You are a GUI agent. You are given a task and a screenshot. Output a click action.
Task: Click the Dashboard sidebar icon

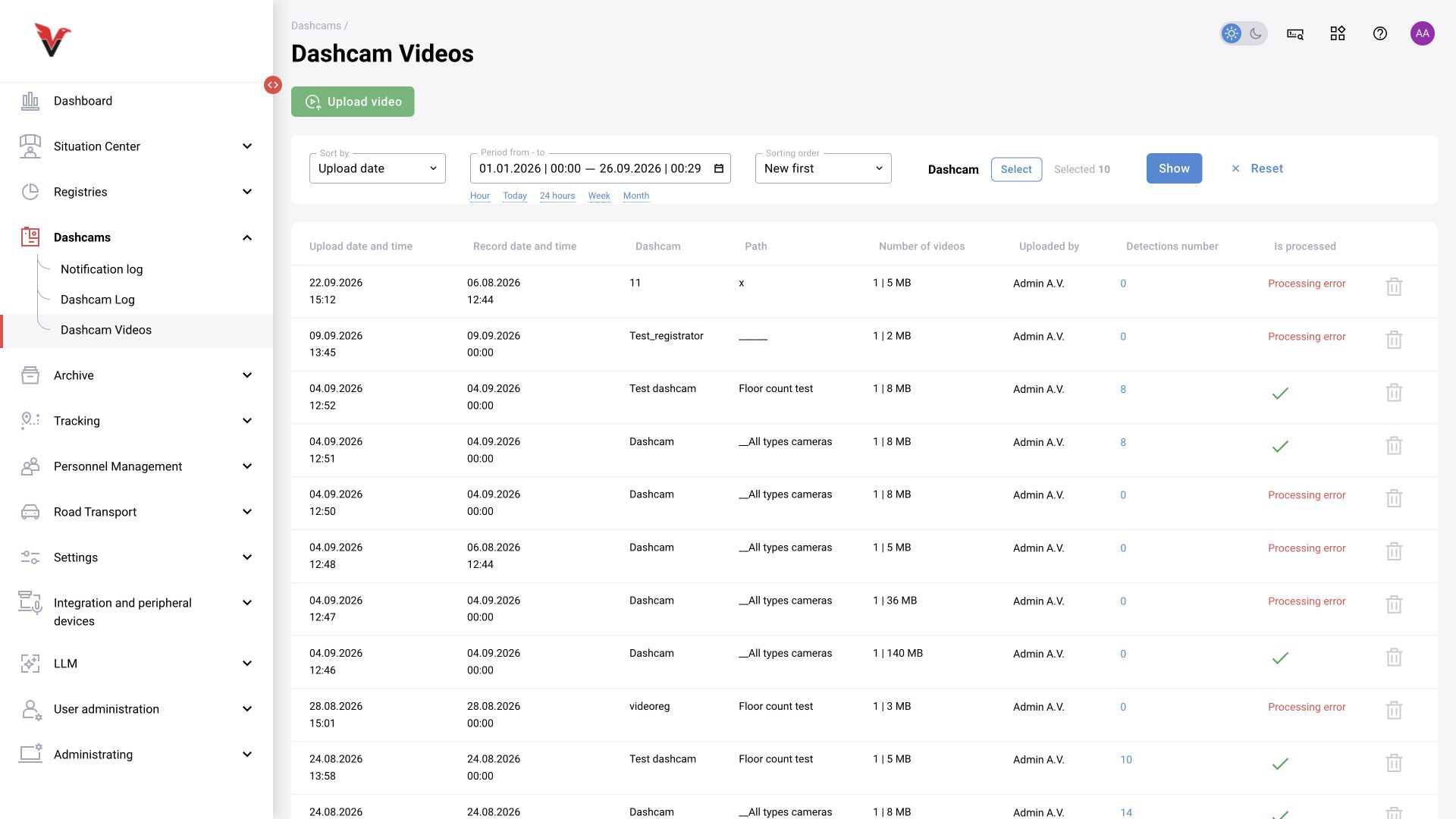[x=30, y=101]
